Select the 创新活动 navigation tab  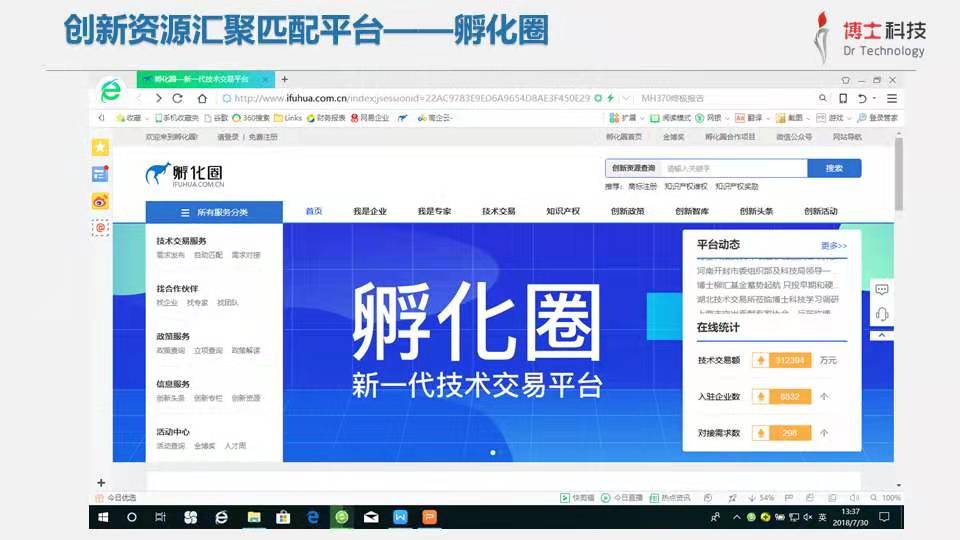point(820,211)
